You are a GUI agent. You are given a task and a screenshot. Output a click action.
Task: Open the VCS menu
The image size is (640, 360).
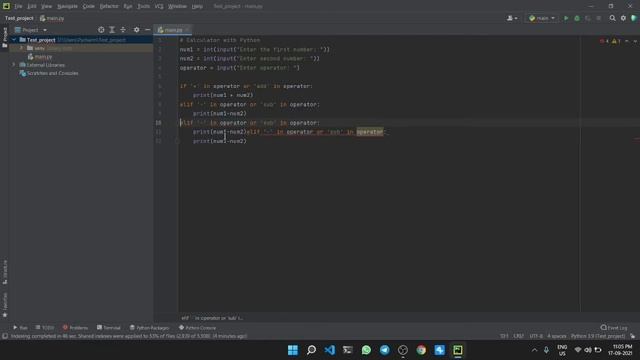[x=159, y=6]
